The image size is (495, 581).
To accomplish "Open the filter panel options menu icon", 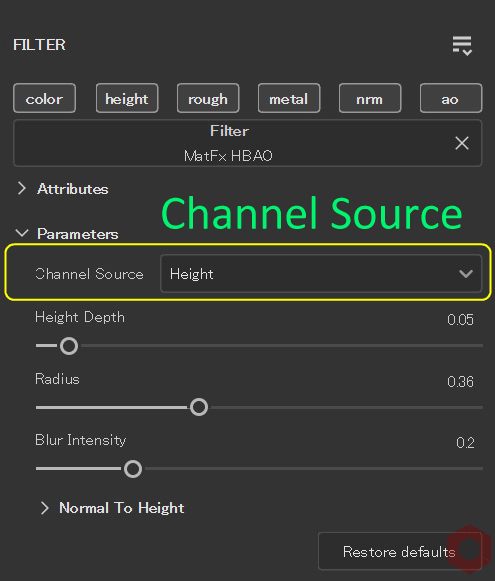I will click(x=462, y=46).
